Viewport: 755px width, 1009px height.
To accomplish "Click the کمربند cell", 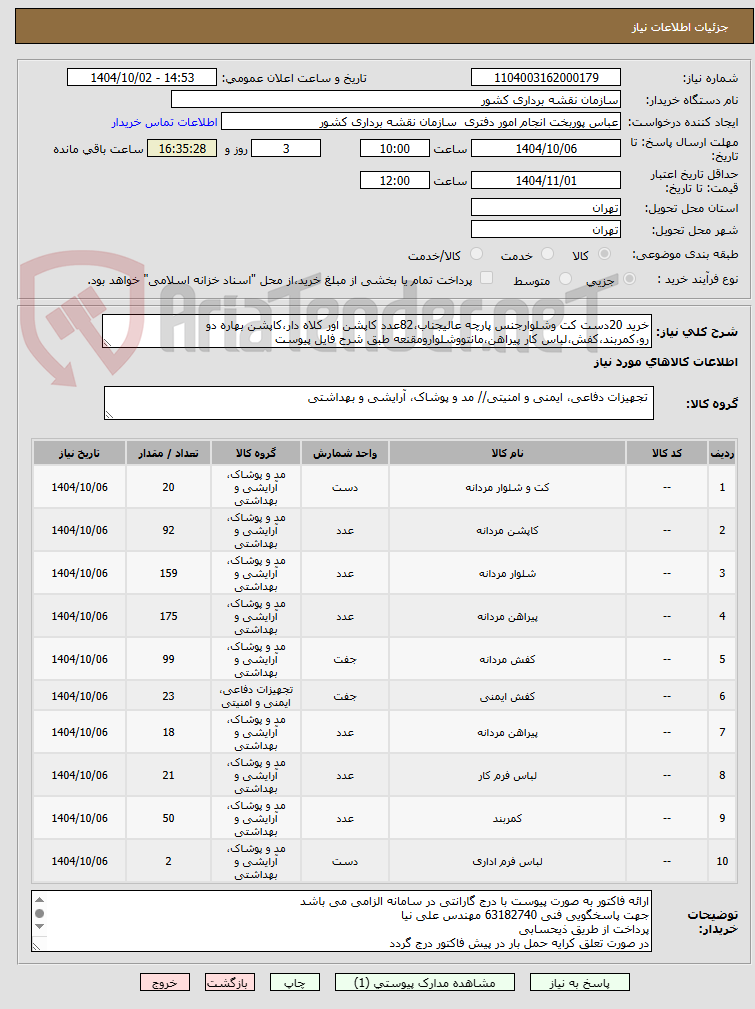I will [x=507, y=819].
